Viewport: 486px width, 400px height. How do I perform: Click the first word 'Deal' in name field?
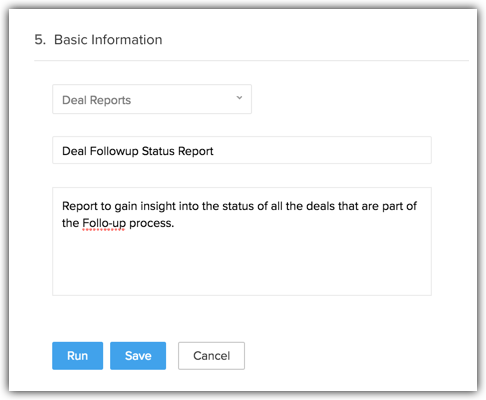pyautogui.click(x=74, y=151)
